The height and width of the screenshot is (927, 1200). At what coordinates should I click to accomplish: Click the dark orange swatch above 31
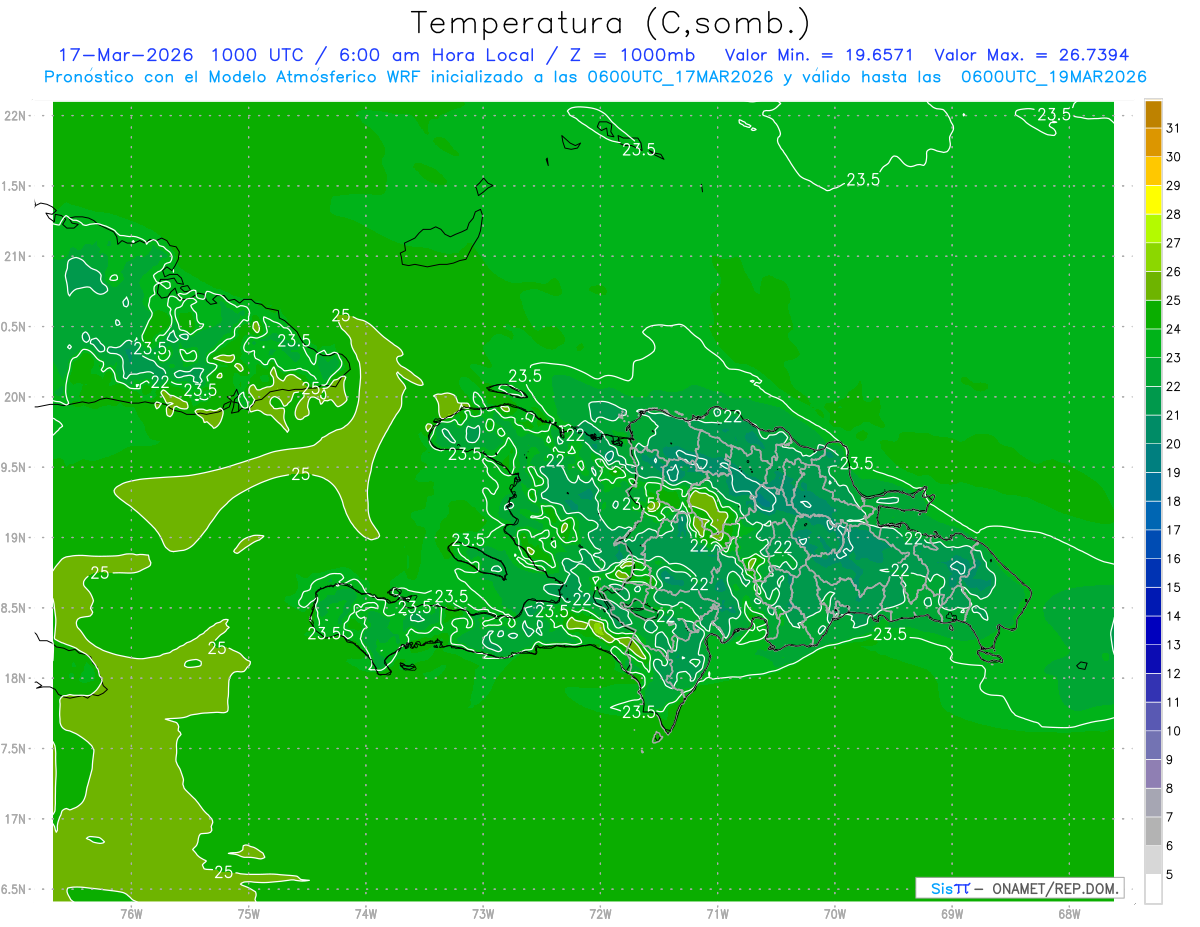point(1153,114)
